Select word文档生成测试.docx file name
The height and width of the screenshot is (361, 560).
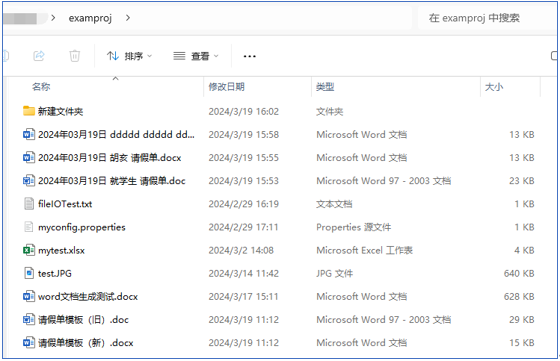tap(88, 297)
